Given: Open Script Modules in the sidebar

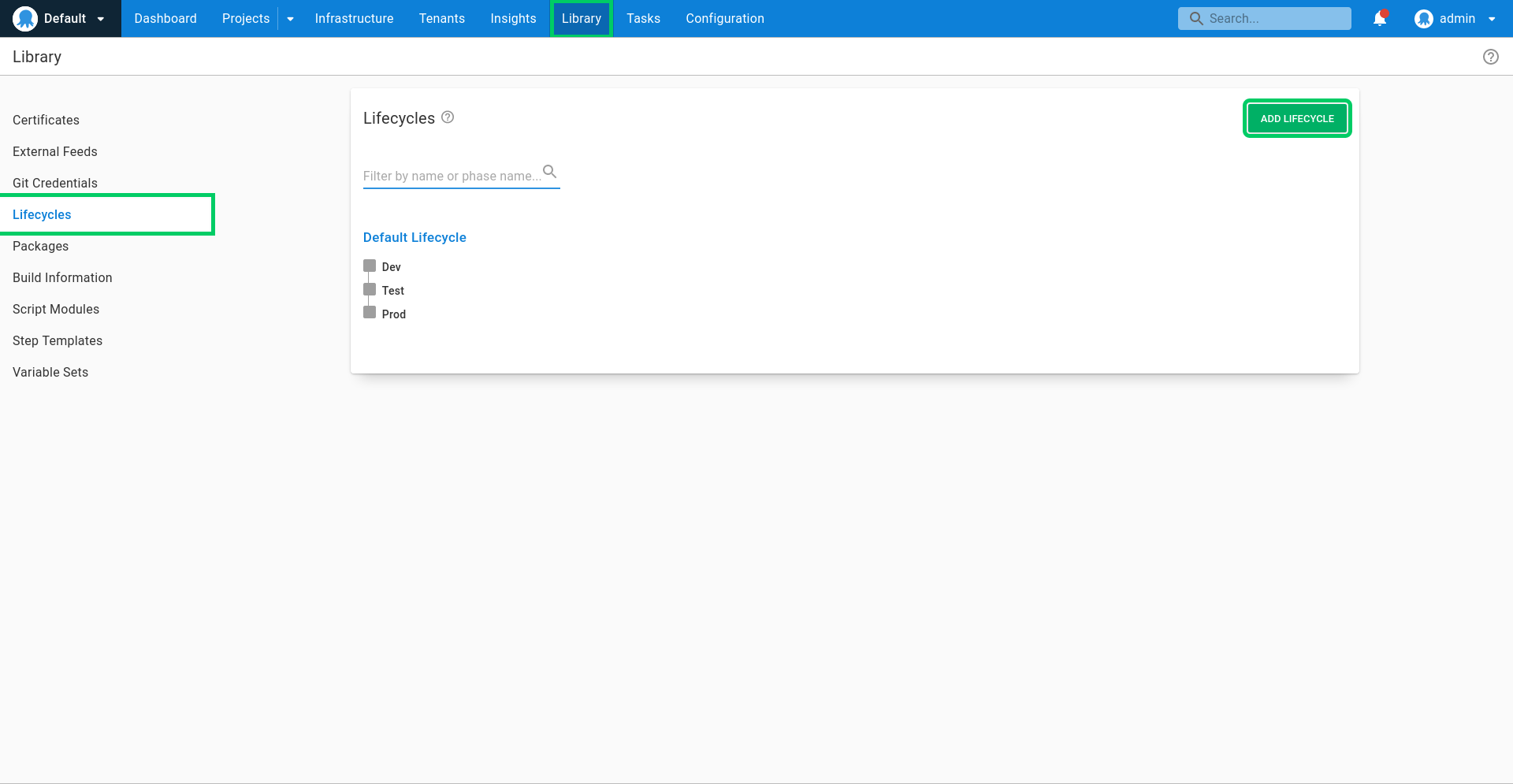Looking at the screenshot, I should pyautogui.click(x=56, y=309).
